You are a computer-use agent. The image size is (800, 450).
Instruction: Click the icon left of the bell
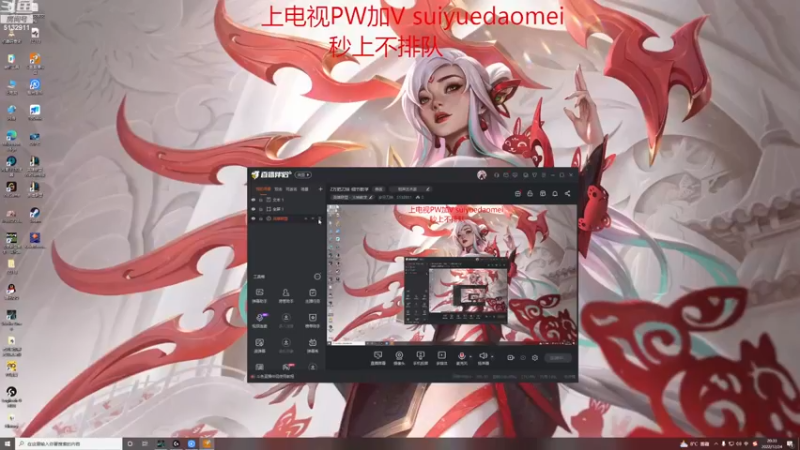click(x=542, y=193)
